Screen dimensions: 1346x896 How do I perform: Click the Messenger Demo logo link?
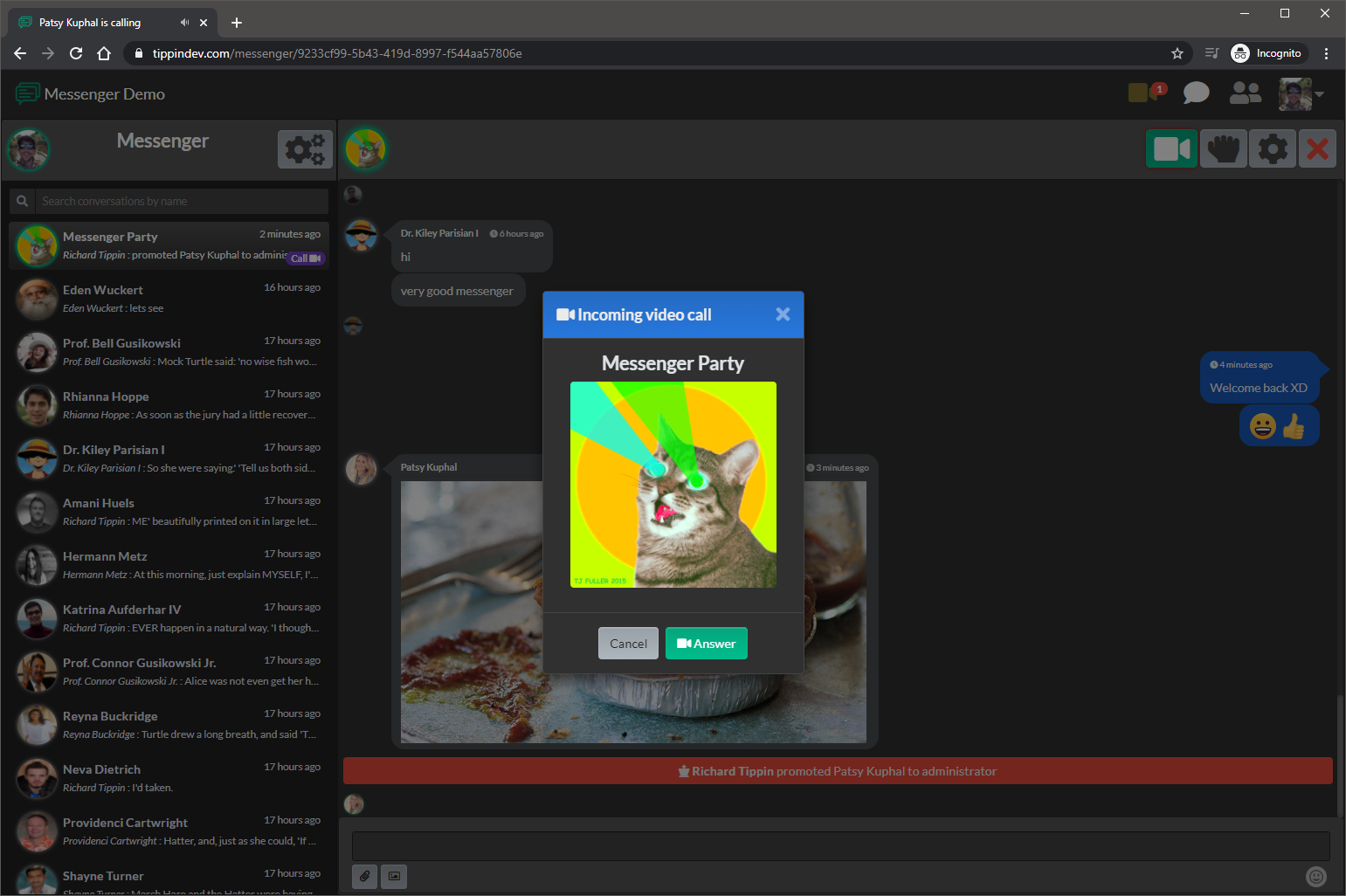tap(90, 93)
